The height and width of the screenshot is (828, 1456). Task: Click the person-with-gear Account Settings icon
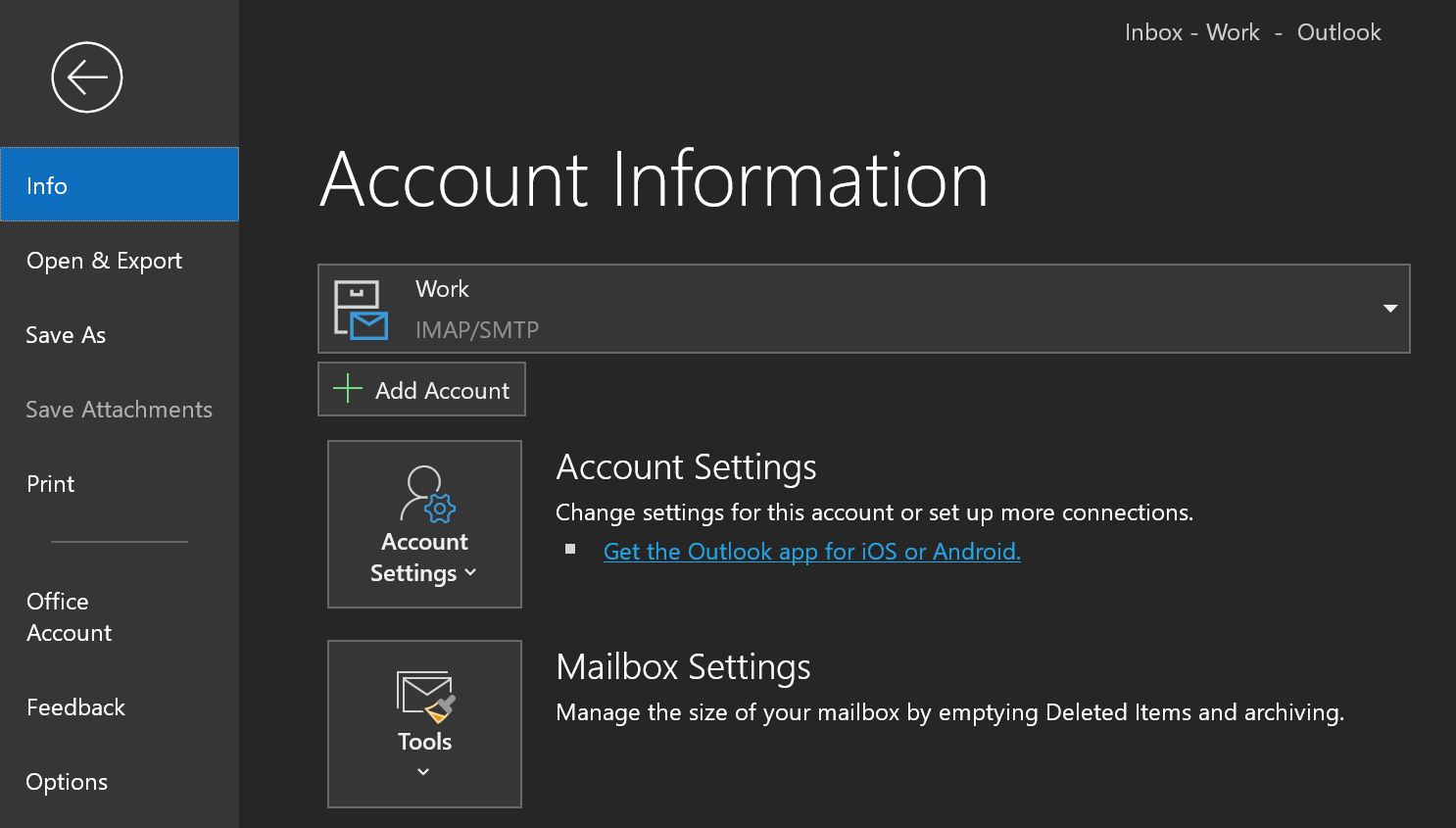(427, 494)
